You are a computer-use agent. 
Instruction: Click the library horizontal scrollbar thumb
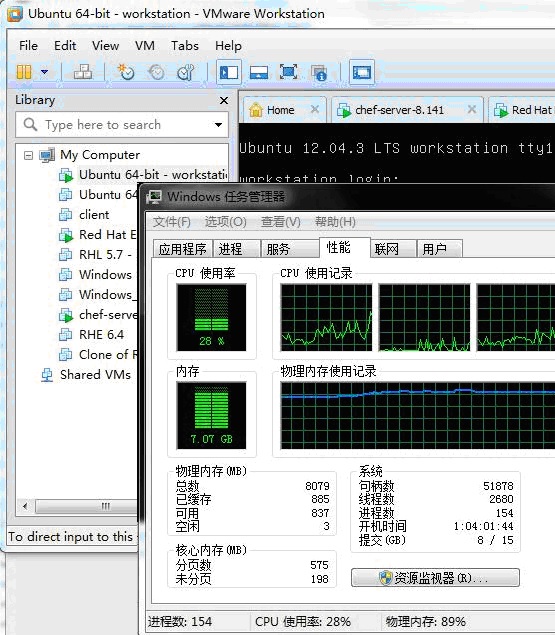point(86,506)
